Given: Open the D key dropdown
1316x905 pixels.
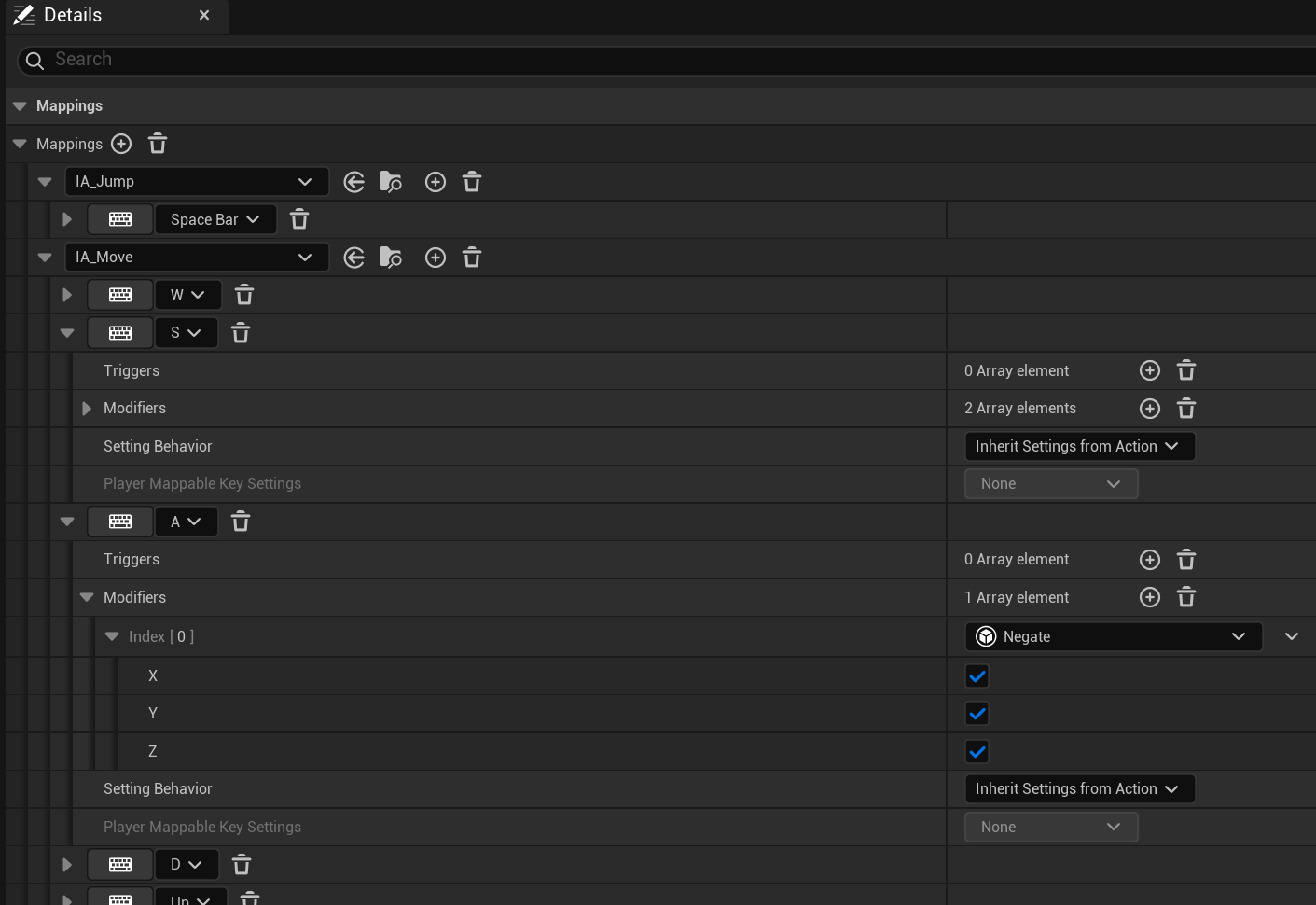Looking at the screenshot, I should tap(187, 865).
